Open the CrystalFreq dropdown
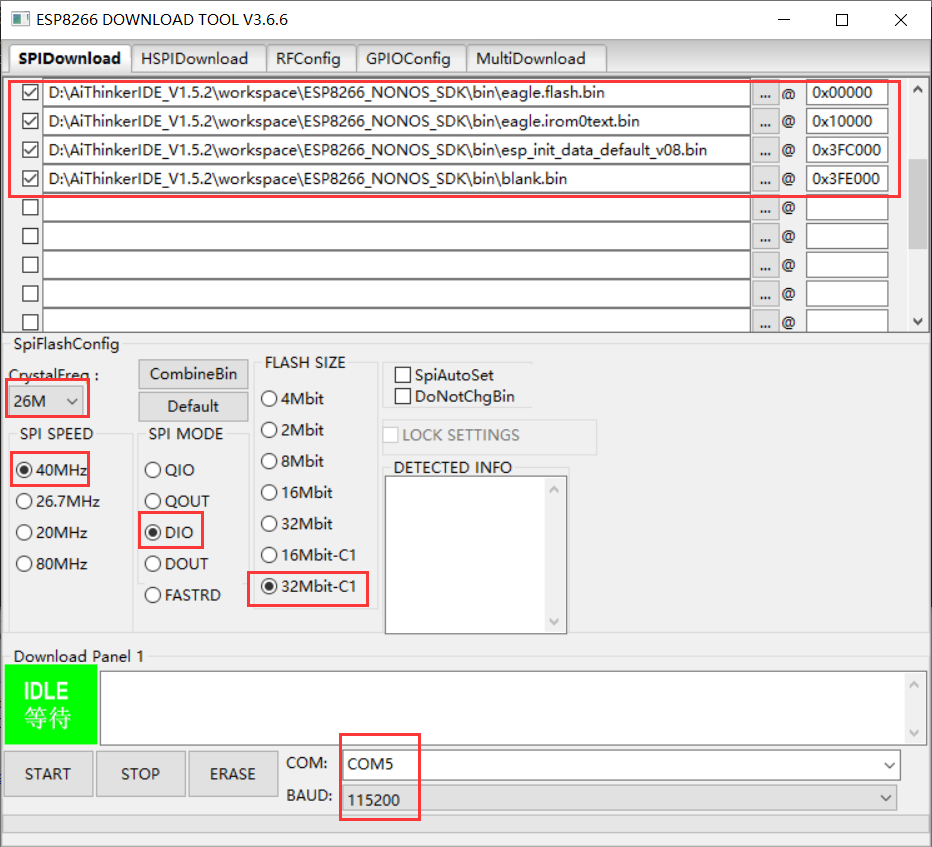 46,401
